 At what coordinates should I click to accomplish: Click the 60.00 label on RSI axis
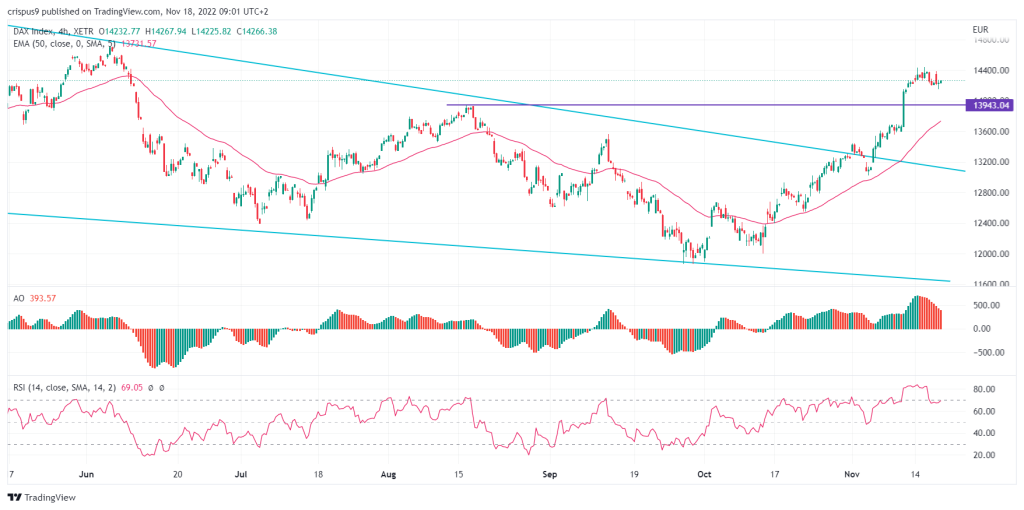tap(984, 411)
